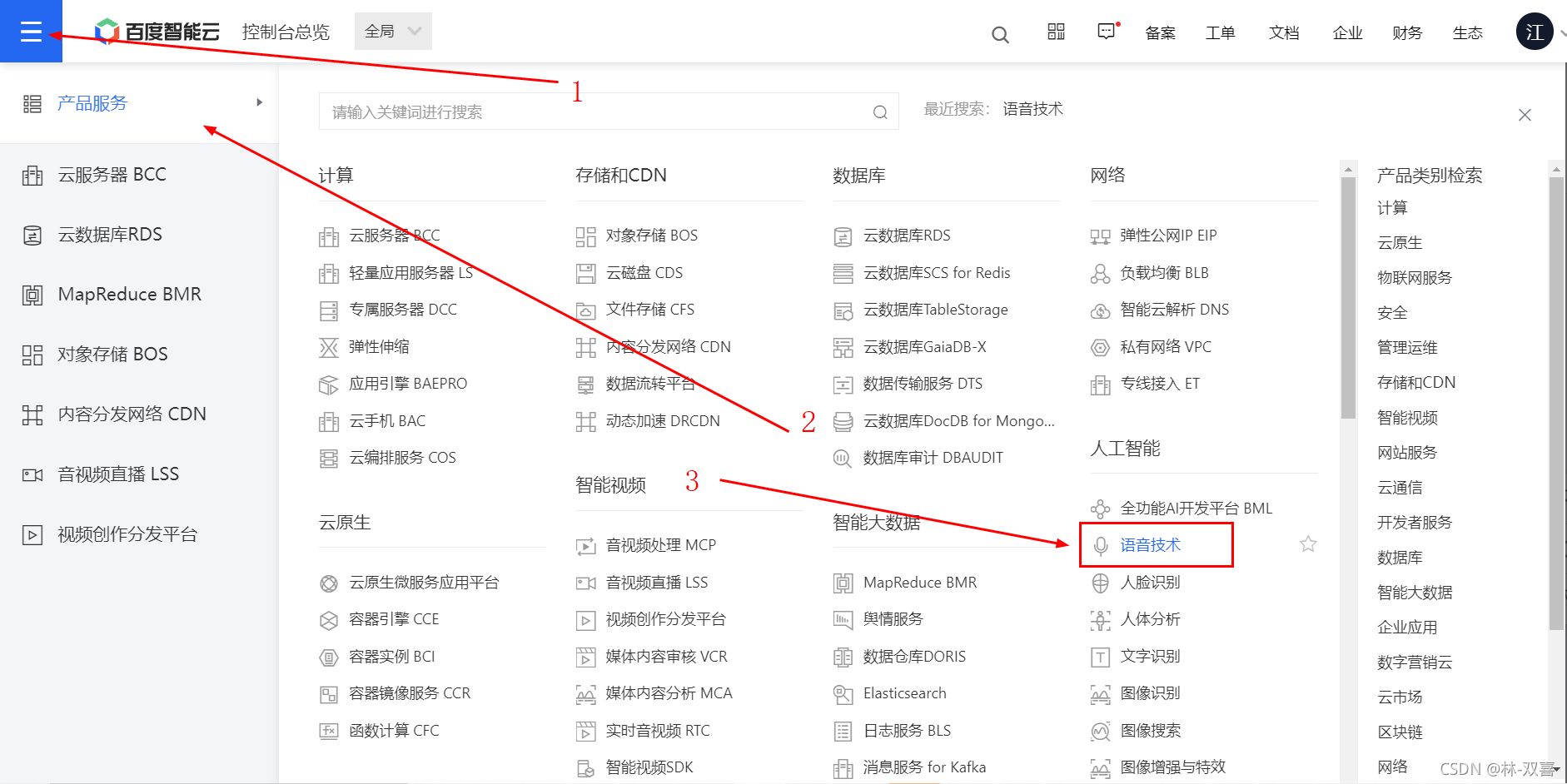Jump to 管理运维 in category index
This screenshot has height=784, width=1567.
(x=1407, y=348)
